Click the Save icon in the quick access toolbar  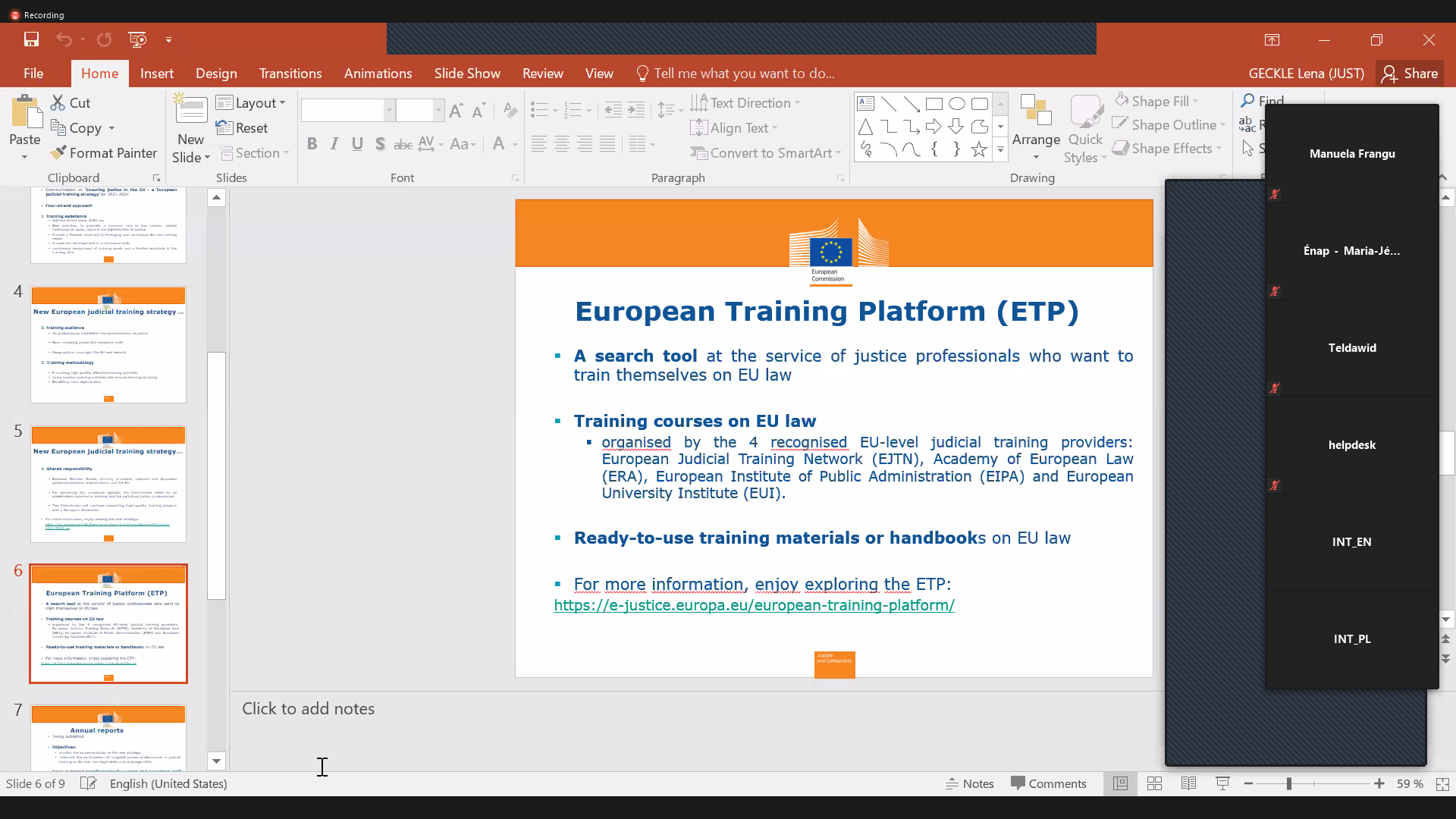pos(31,39)
